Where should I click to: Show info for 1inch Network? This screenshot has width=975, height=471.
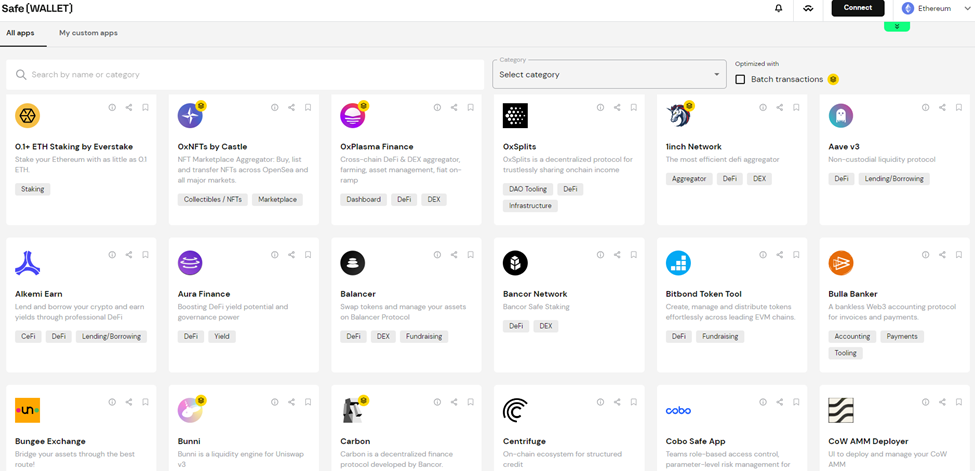(x=763, y=108)
